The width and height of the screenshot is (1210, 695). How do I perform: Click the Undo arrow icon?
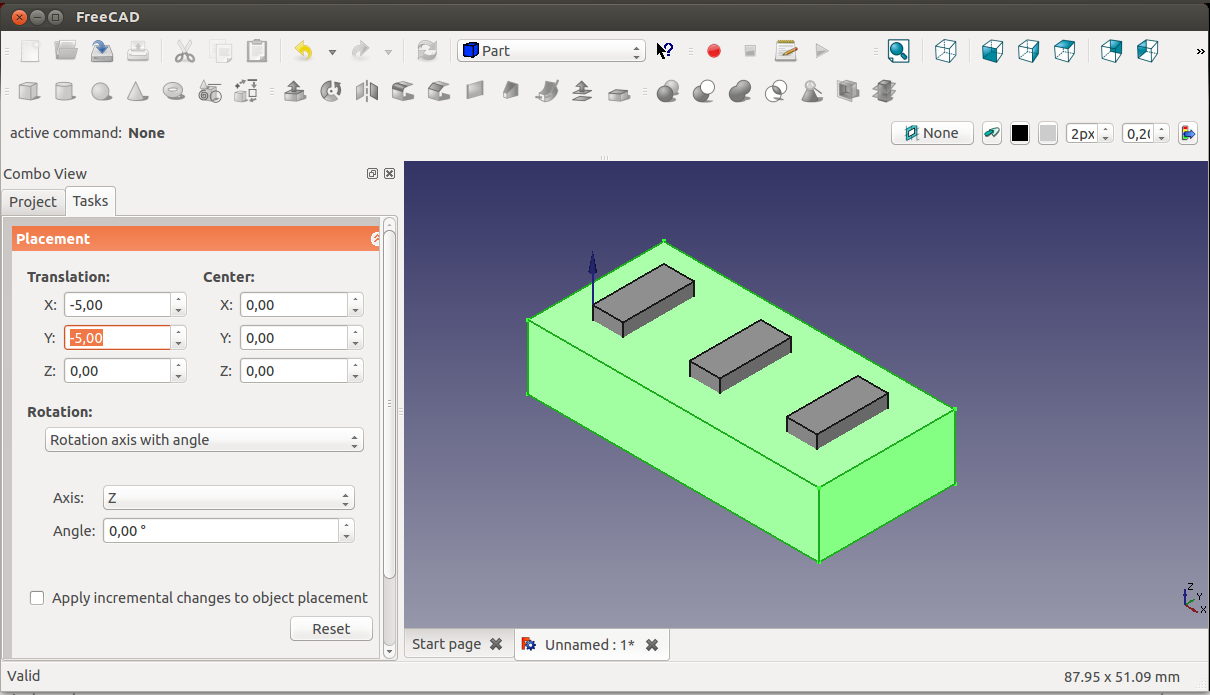click(303, 51)
